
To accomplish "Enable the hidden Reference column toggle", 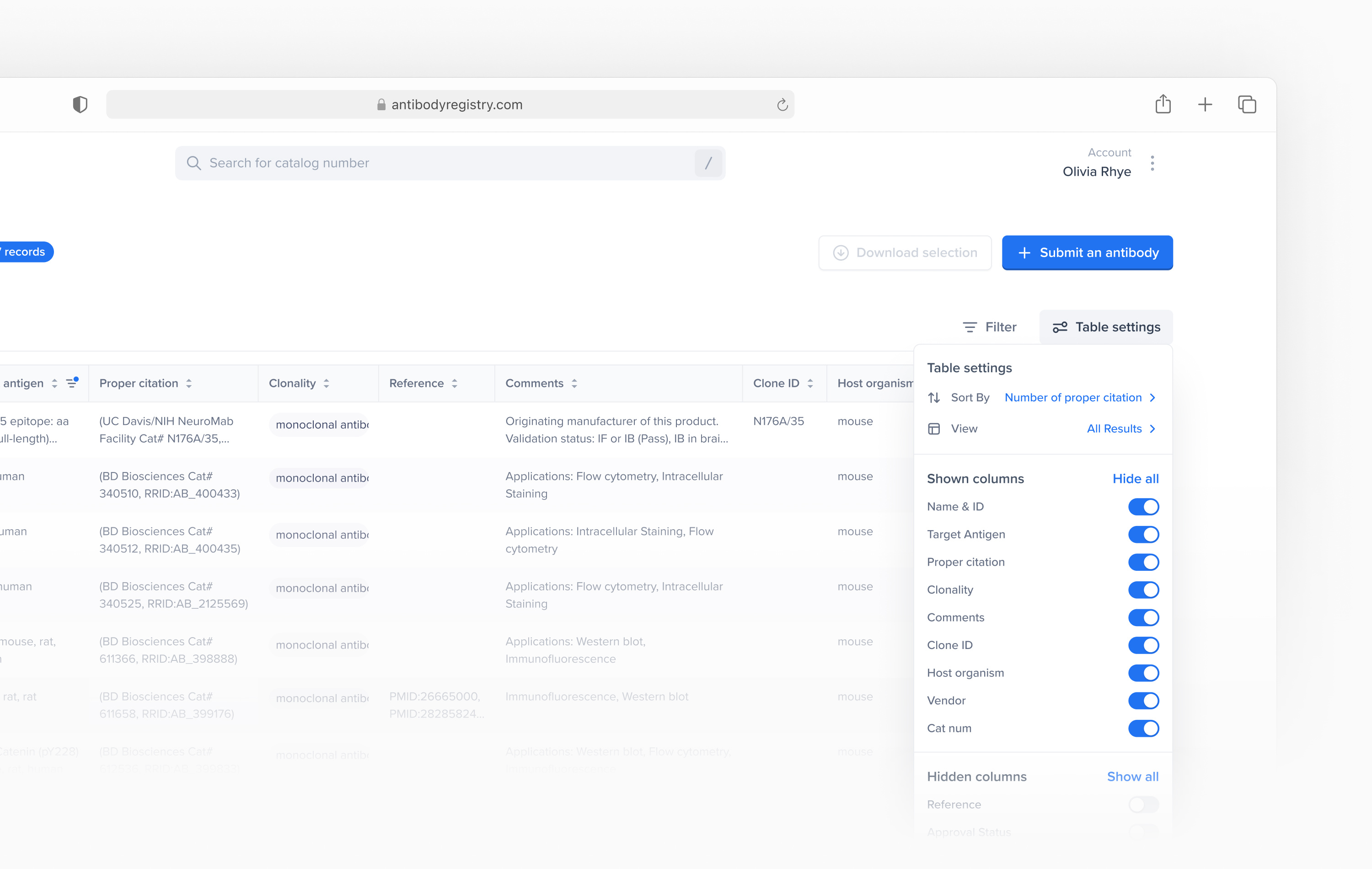I will 1143,805.
